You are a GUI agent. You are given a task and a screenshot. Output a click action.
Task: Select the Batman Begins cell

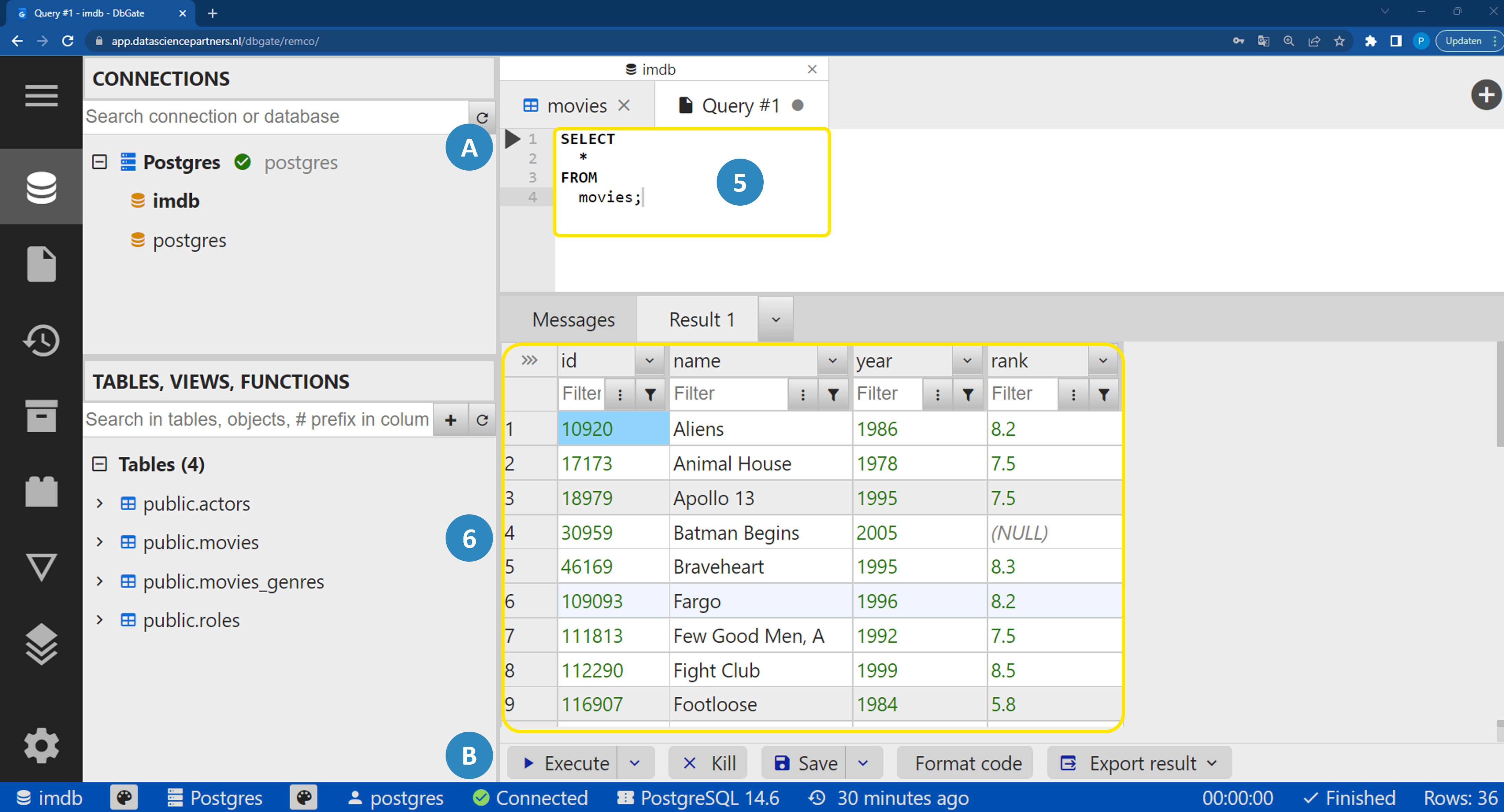tap(760, 532)
